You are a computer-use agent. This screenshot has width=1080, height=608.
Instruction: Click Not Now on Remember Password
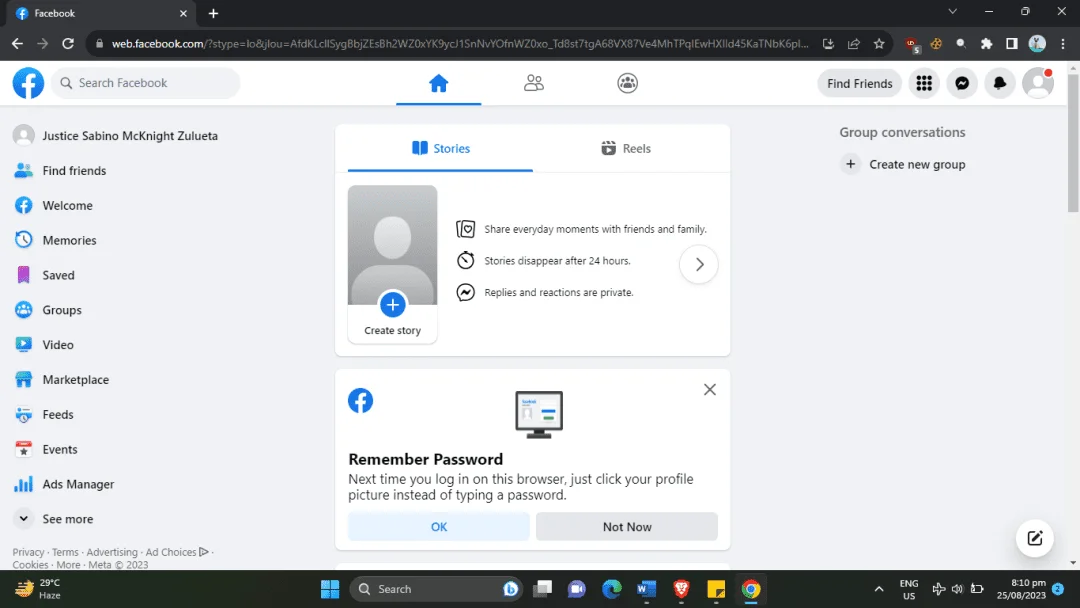[x=627, y=527]
